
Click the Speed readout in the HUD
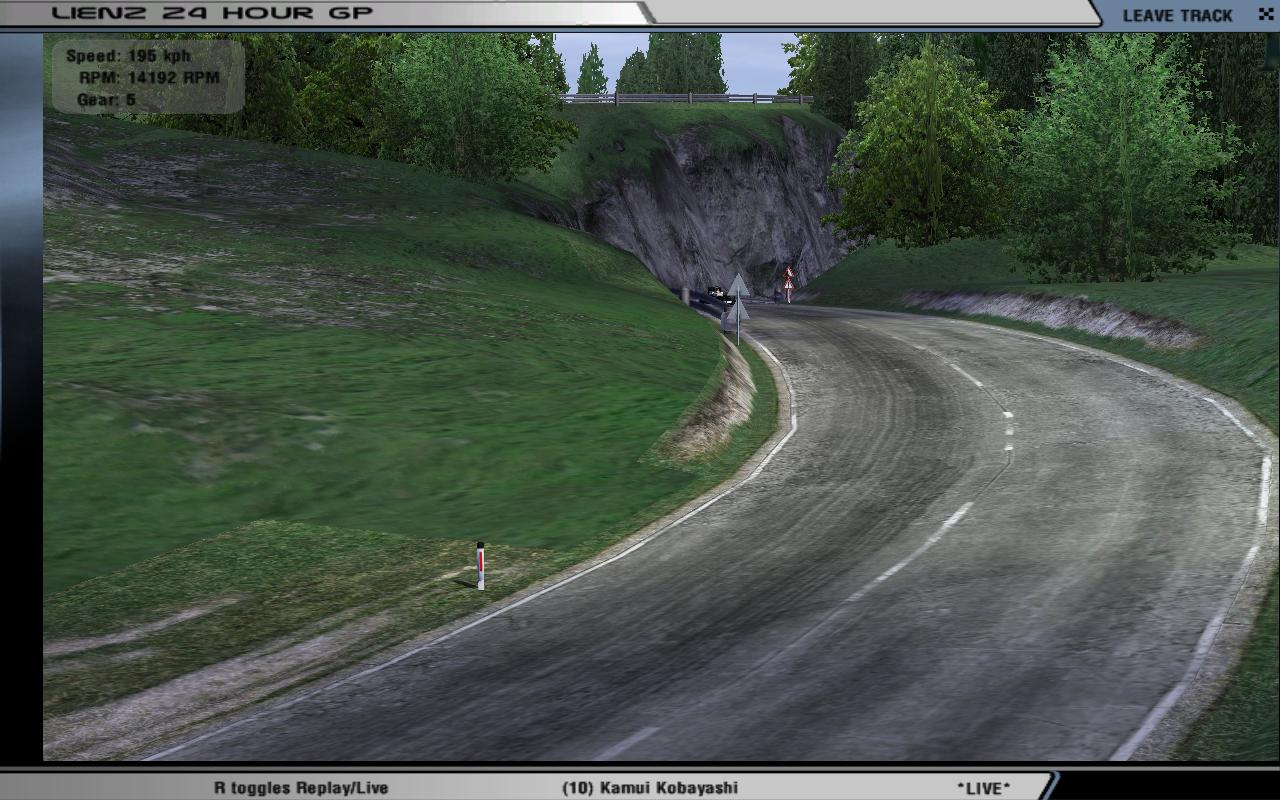[x=128, y=56]
